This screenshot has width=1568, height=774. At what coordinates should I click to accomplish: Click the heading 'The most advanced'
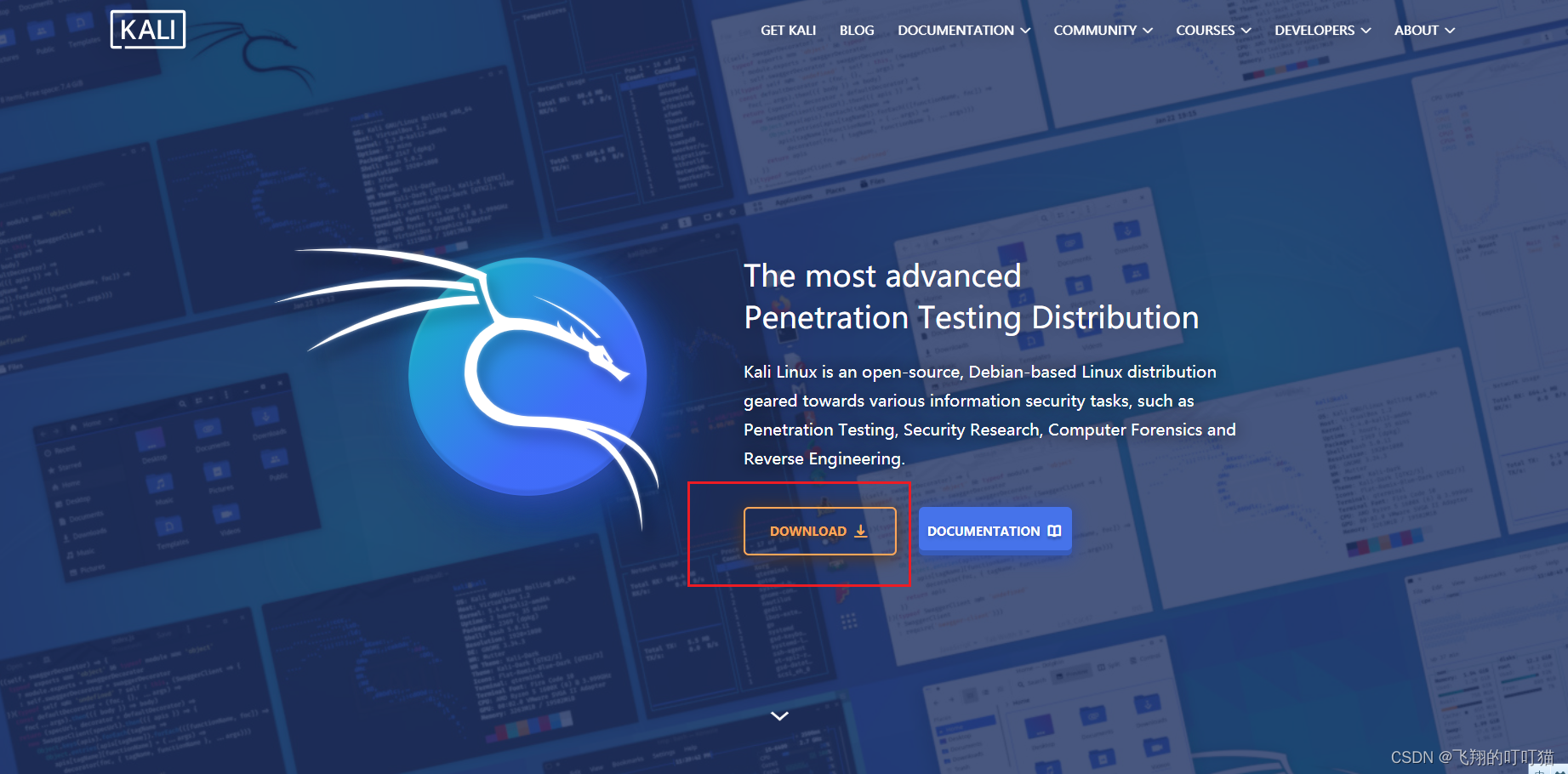[882, 276]
